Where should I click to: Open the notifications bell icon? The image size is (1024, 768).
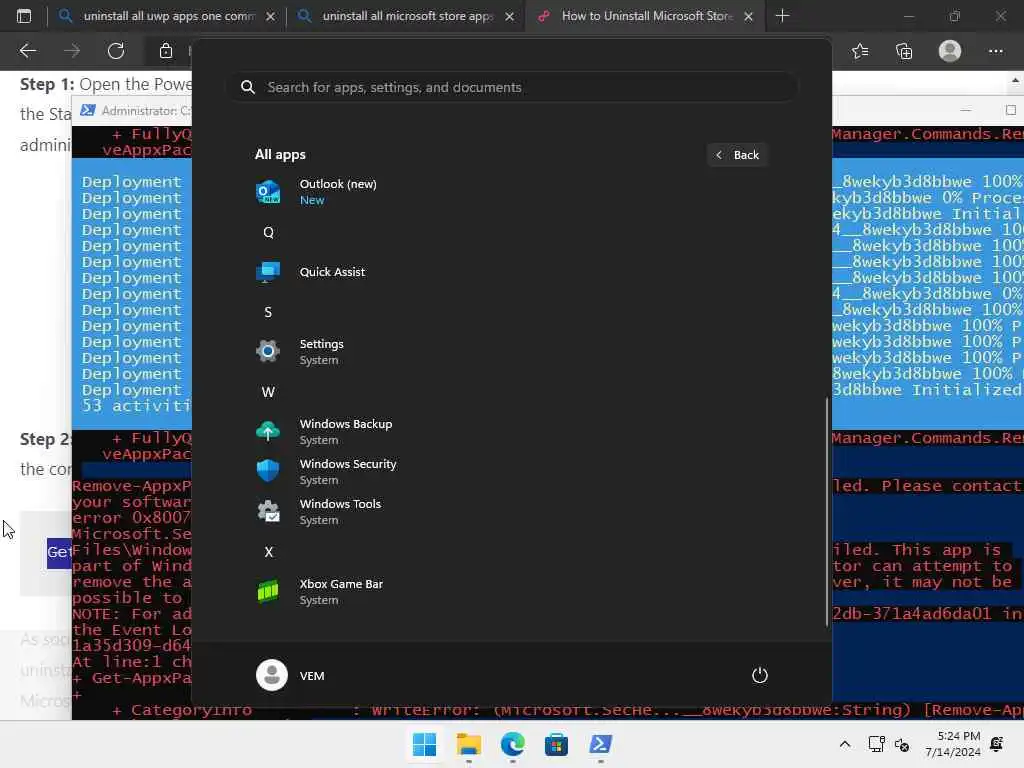click(997, 744)
